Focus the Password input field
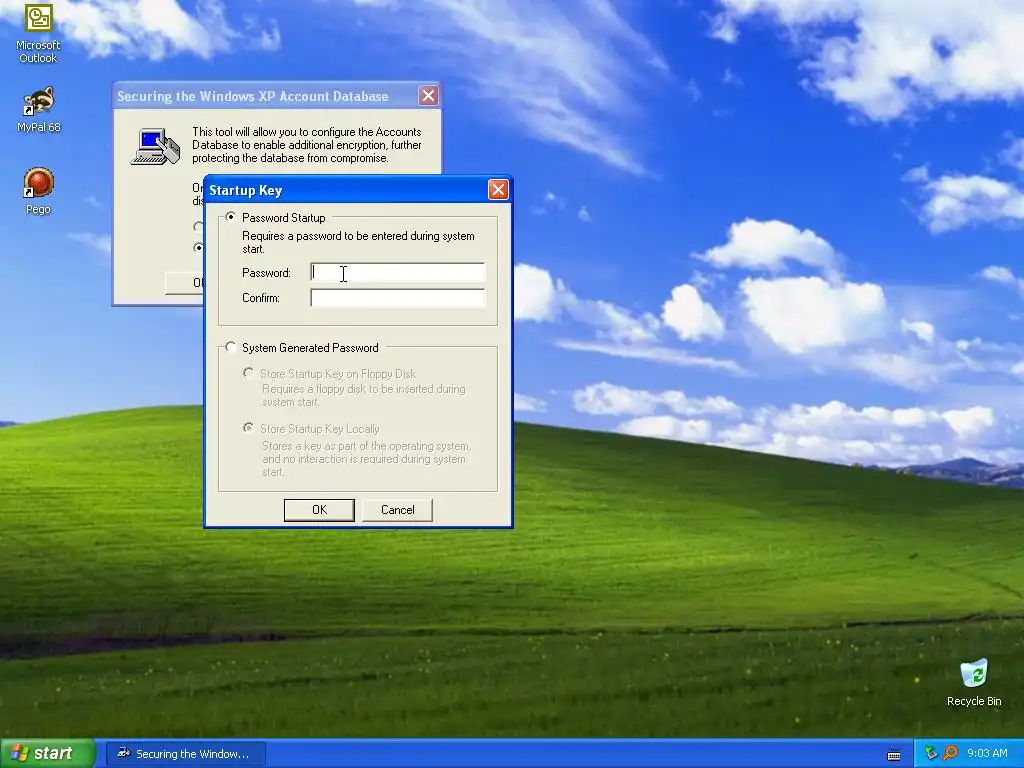This screenshot has height=768, width=1024. coord(398,272)
